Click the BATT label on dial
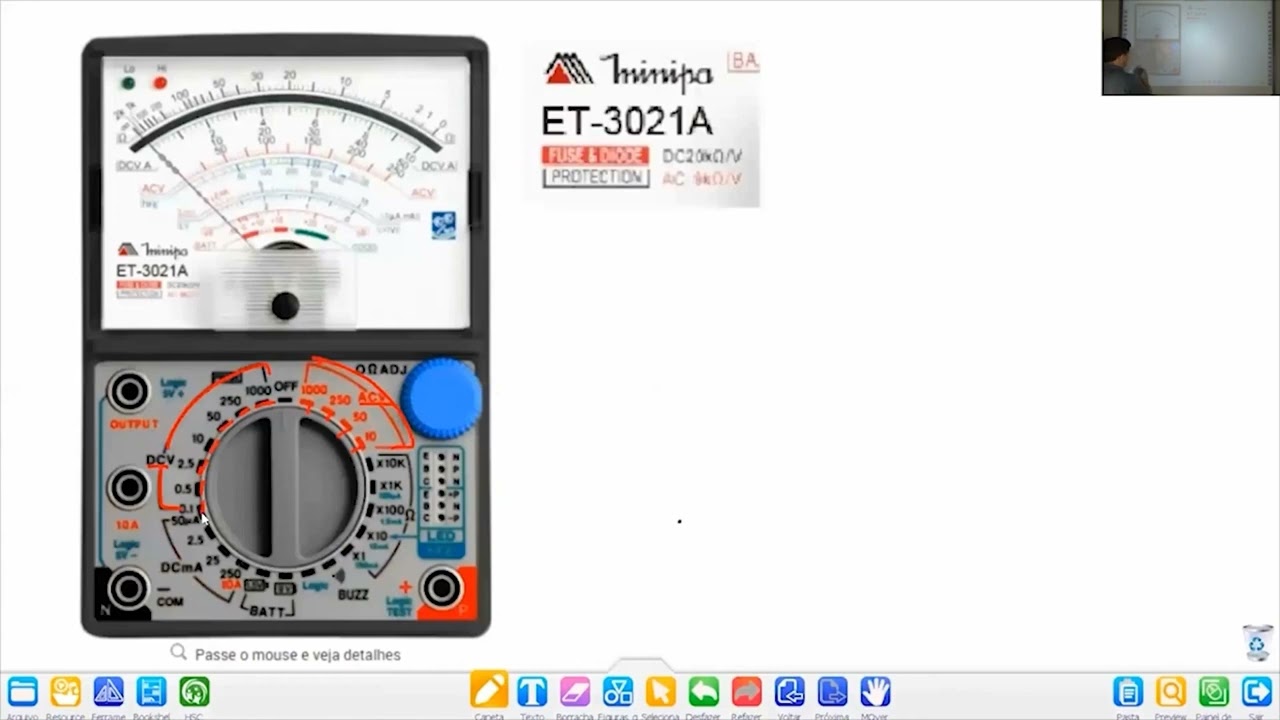The width and height of the screenshot is (1280, 720). coord(268,610)
